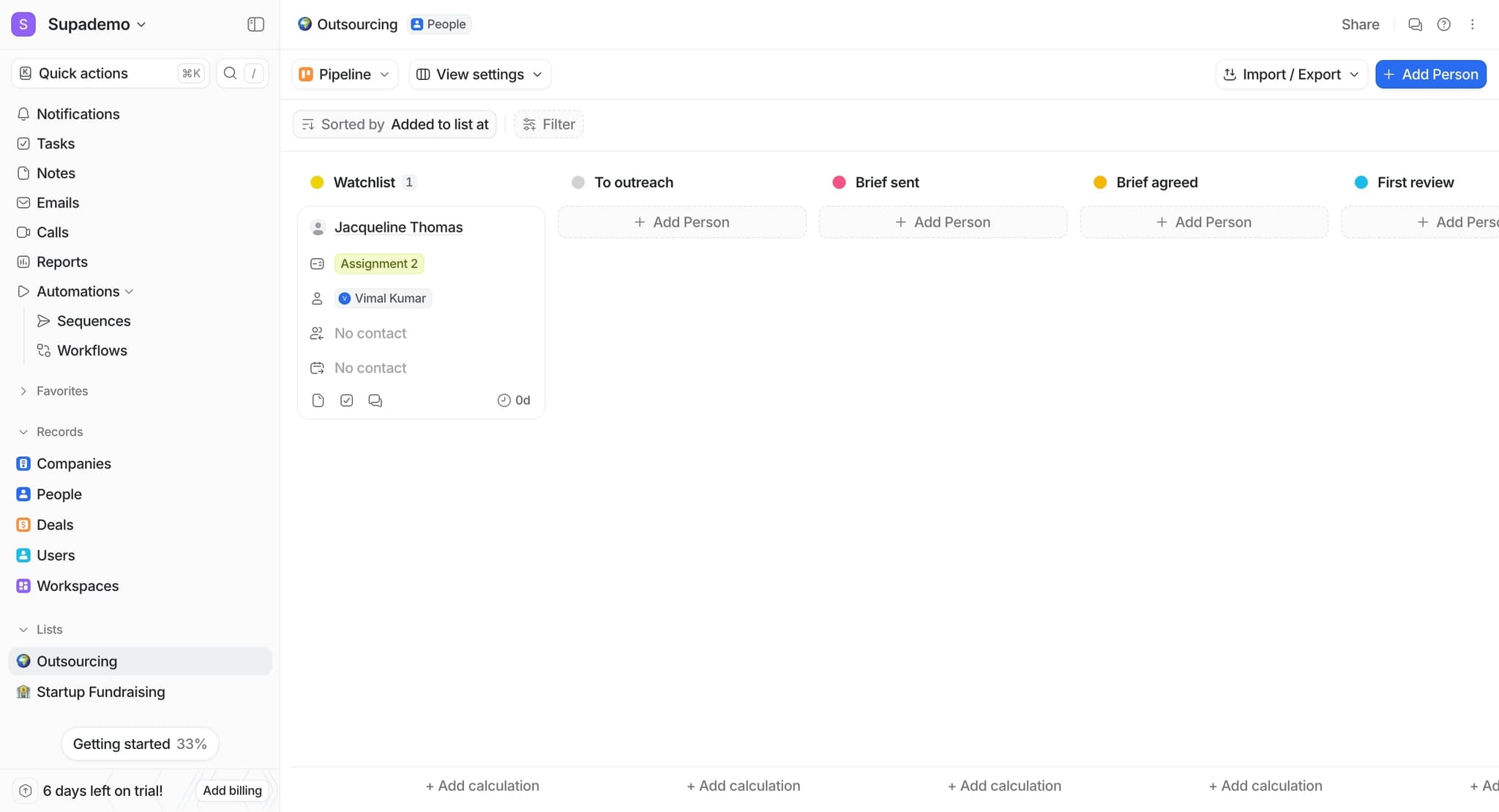Click the help question mark icon

(x=1443, y=24)
